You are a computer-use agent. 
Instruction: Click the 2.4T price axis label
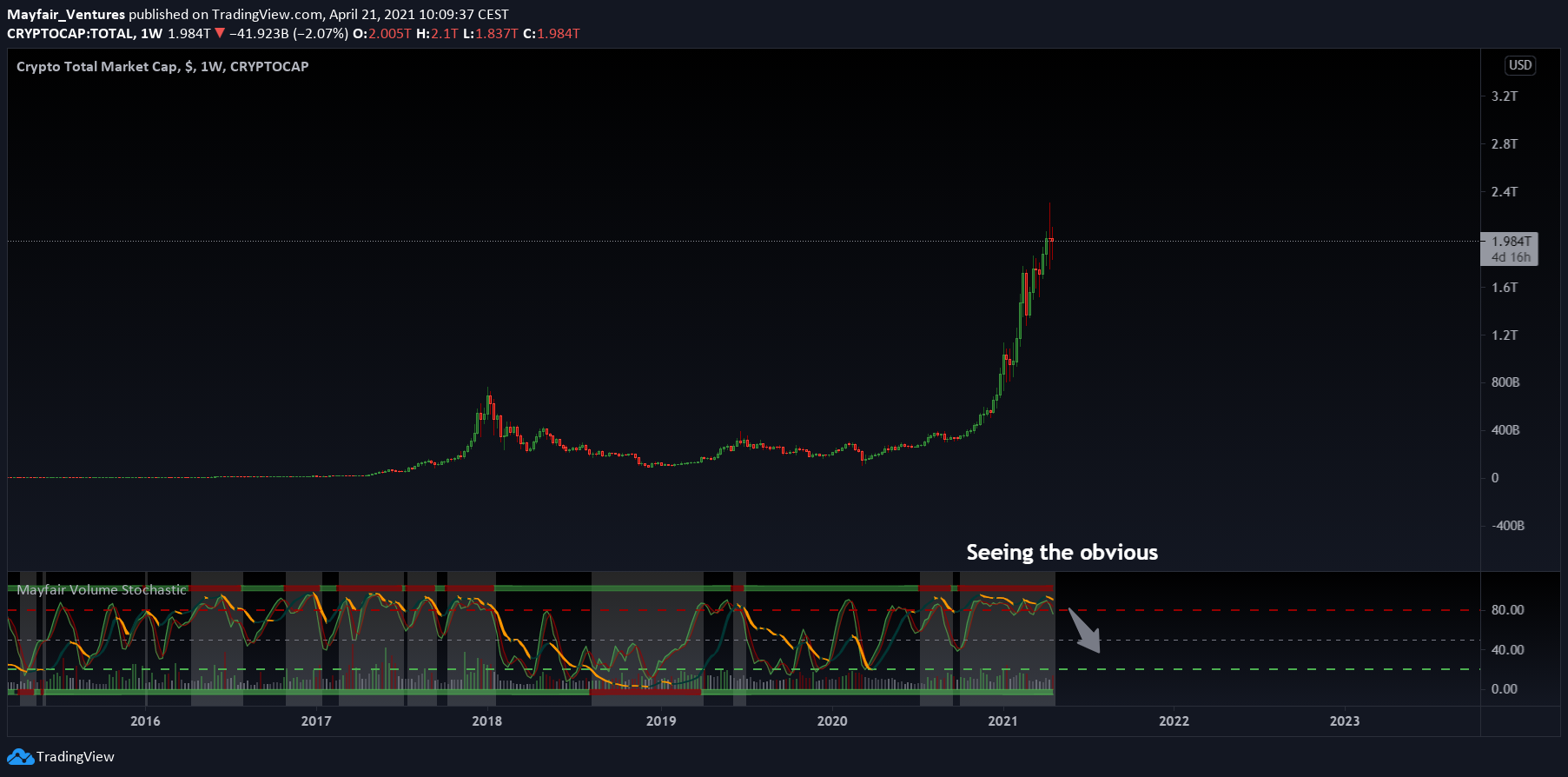tap(1505, 192)
